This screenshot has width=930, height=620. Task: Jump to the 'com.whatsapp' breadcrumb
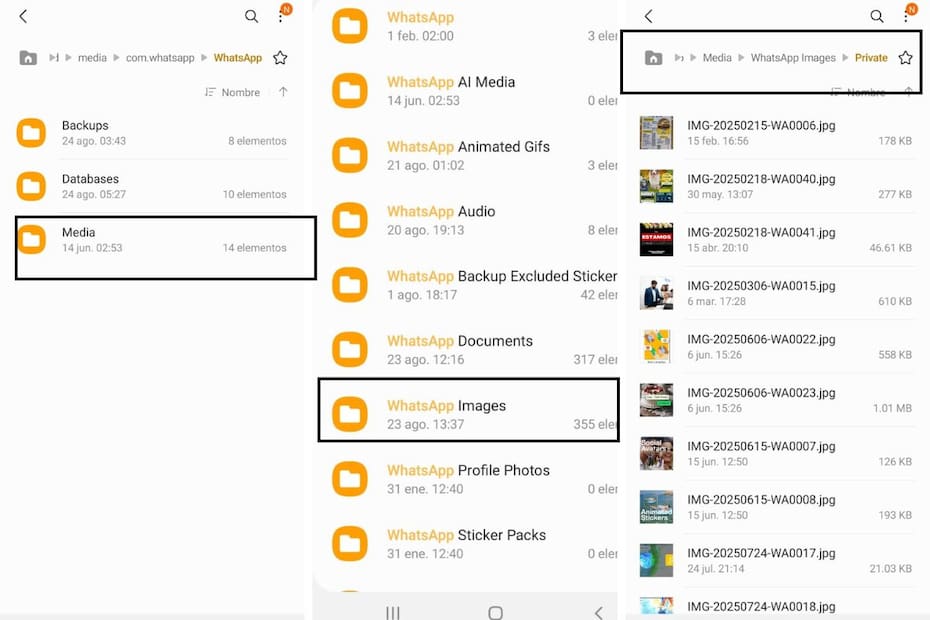(160, 58)
